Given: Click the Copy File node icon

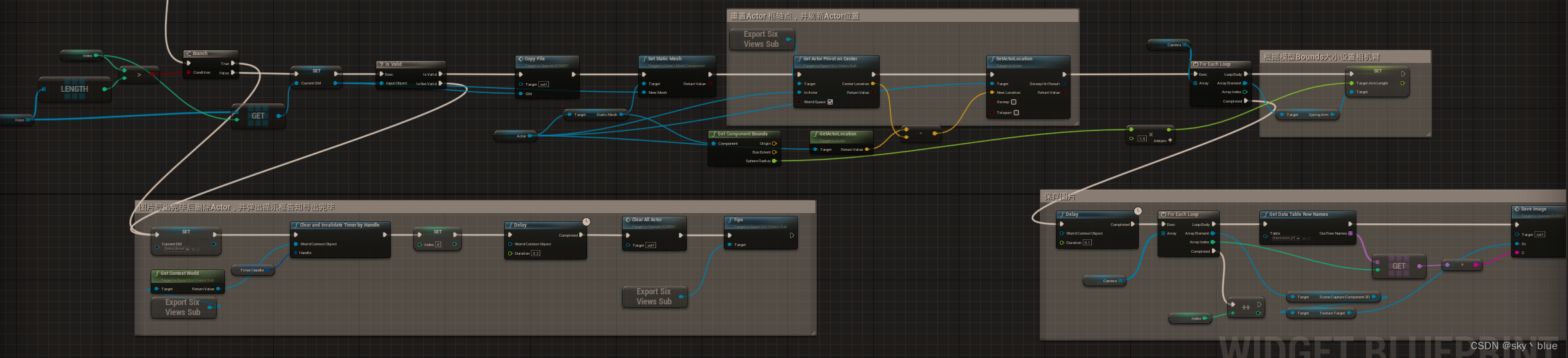Looking at the screenshot, I should tap(521, 59).
